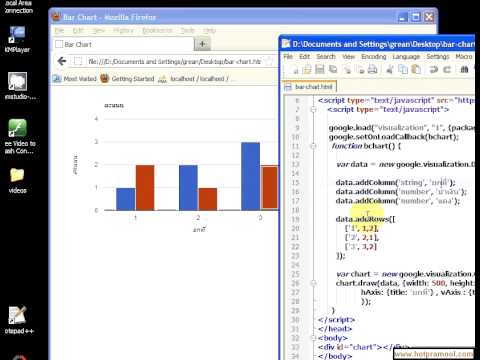Click Notepad++ window title bar

377,44
